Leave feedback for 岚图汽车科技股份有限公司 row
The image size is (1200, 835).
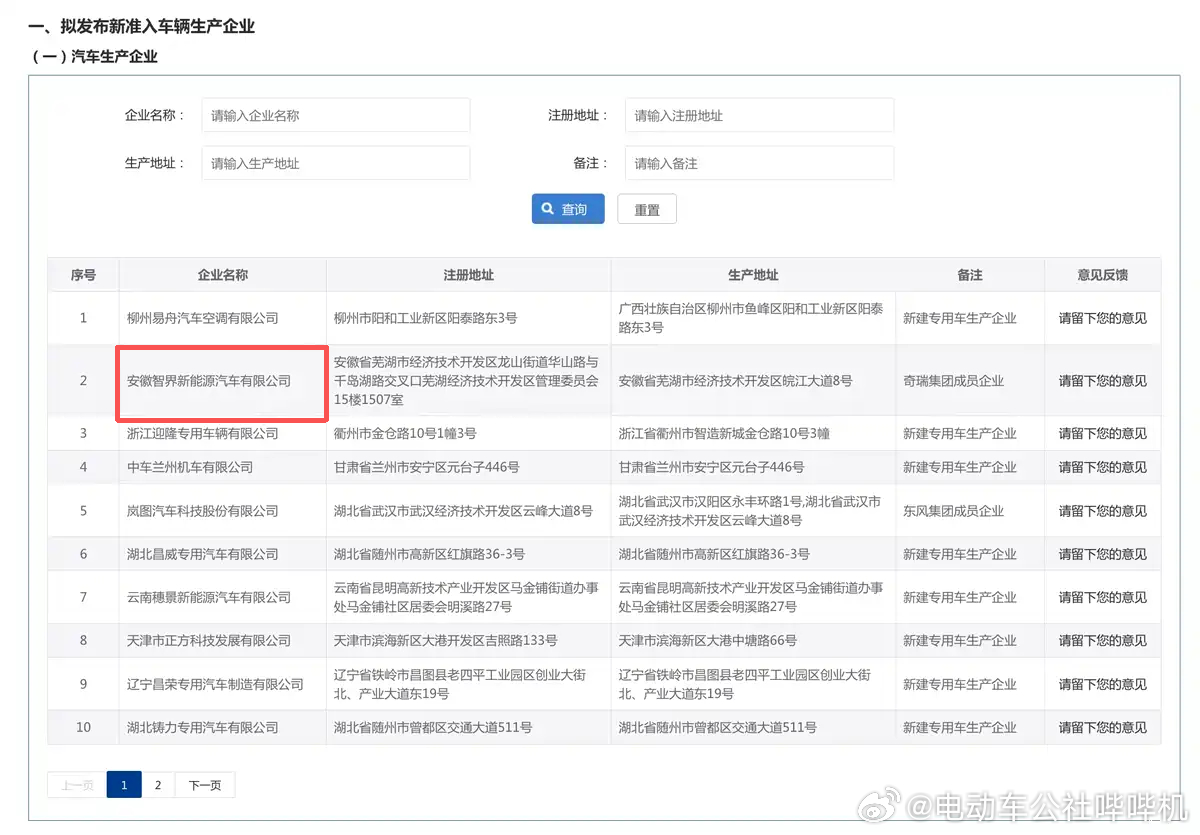[x=1103, y=511]
